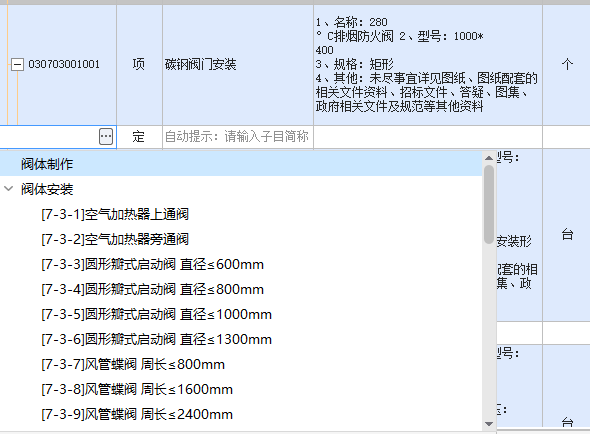Pick [7-3-4]圆形瓣式启动阀 直径≤800mm
This screenshot has height=434, width=590.
(x=152, y=289)
